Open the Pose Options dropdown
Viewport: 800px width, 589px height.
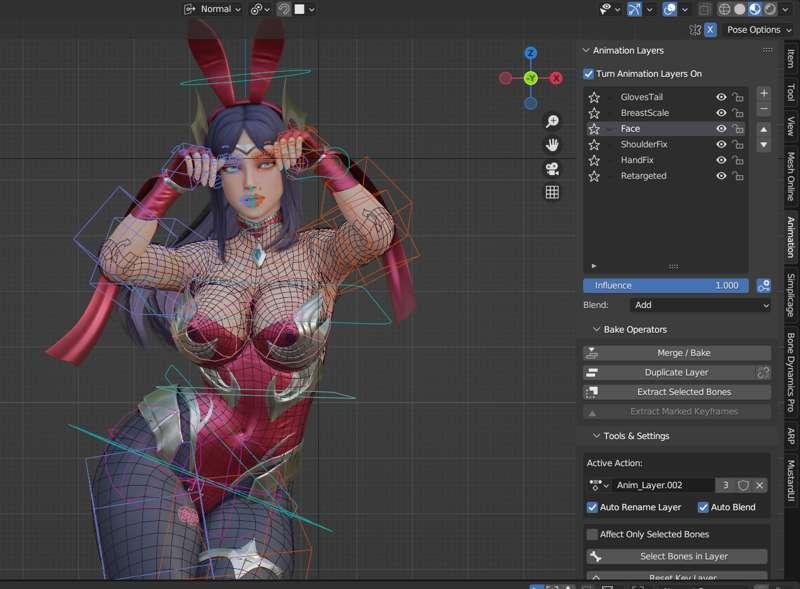(758, 30)
